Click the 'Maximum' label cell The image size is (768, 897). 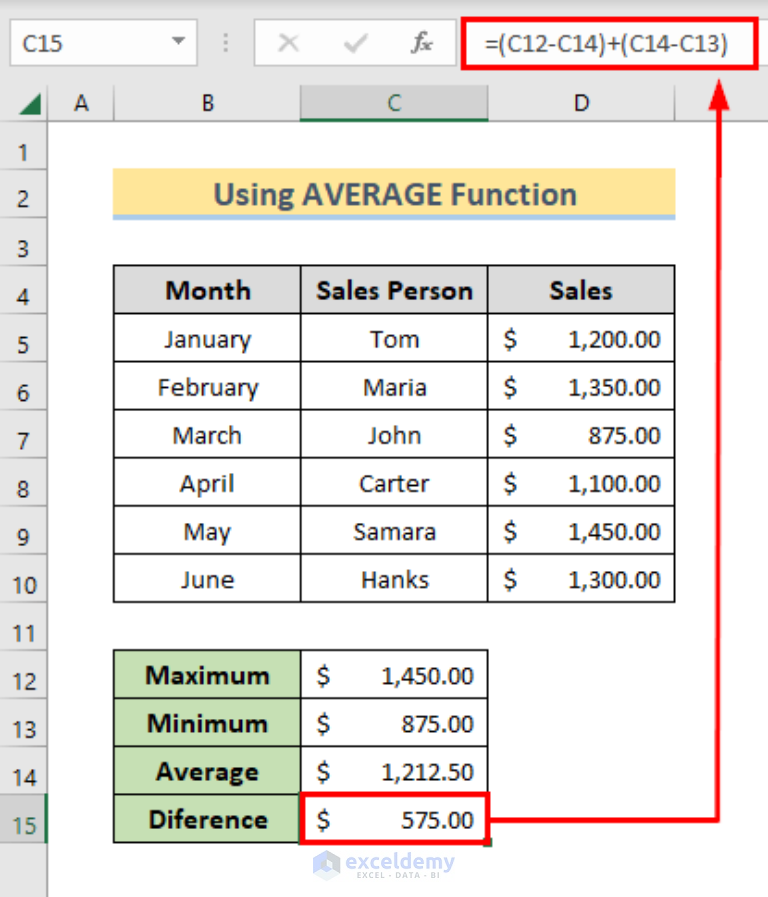pos(207,674)
